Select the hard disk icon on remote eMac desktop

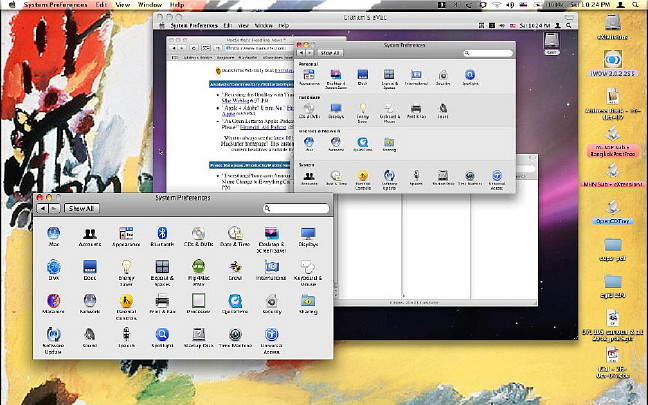(552, 44)
